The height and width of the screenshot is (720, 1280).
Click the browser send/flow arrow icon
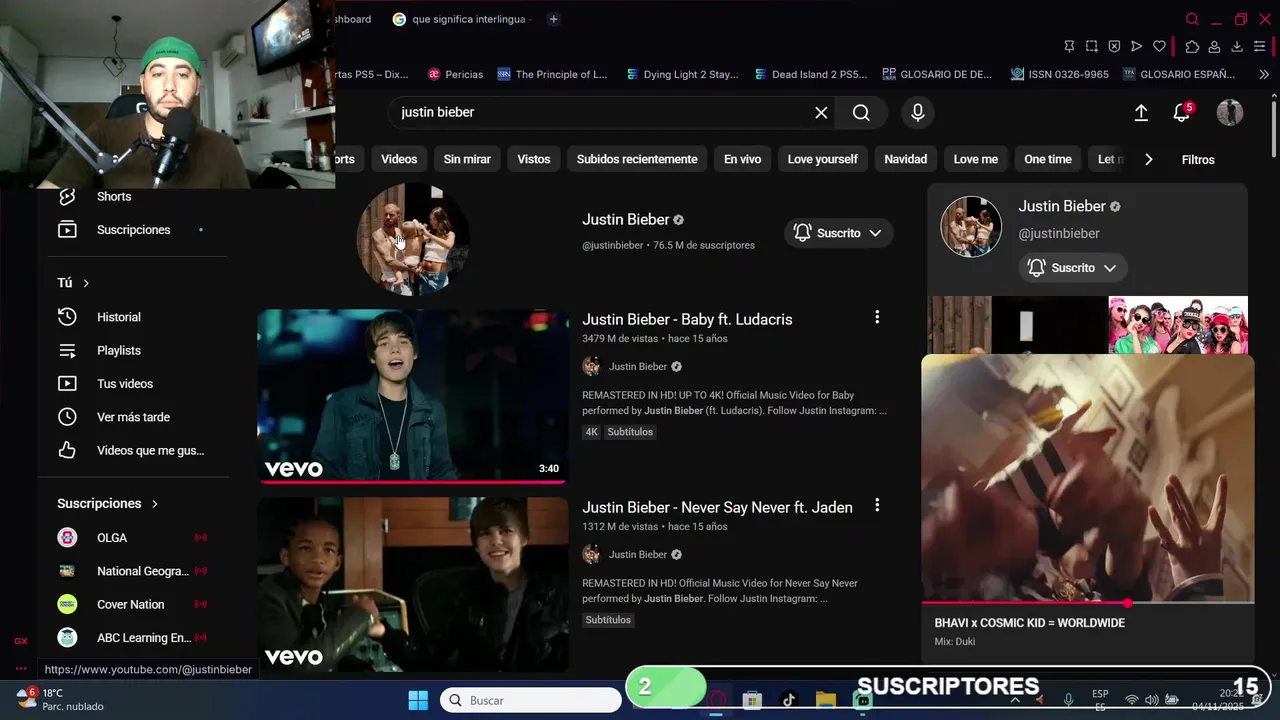[1136, 46]
